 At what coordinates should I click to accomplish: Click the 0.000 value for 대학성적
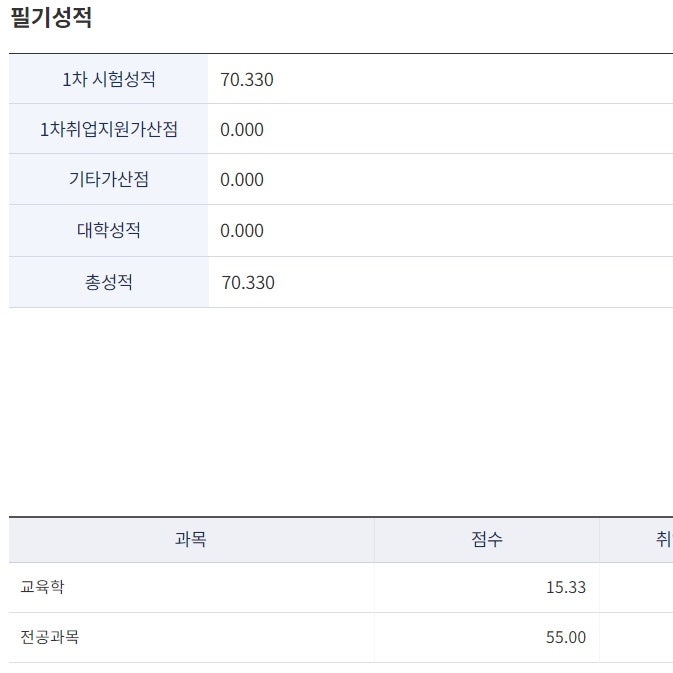242,231
